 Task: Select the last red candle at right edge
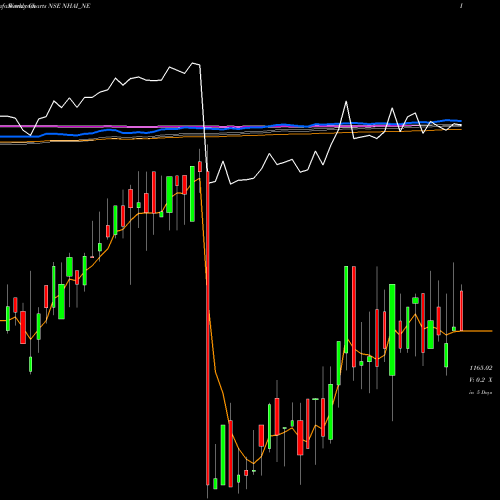point(462,311)
